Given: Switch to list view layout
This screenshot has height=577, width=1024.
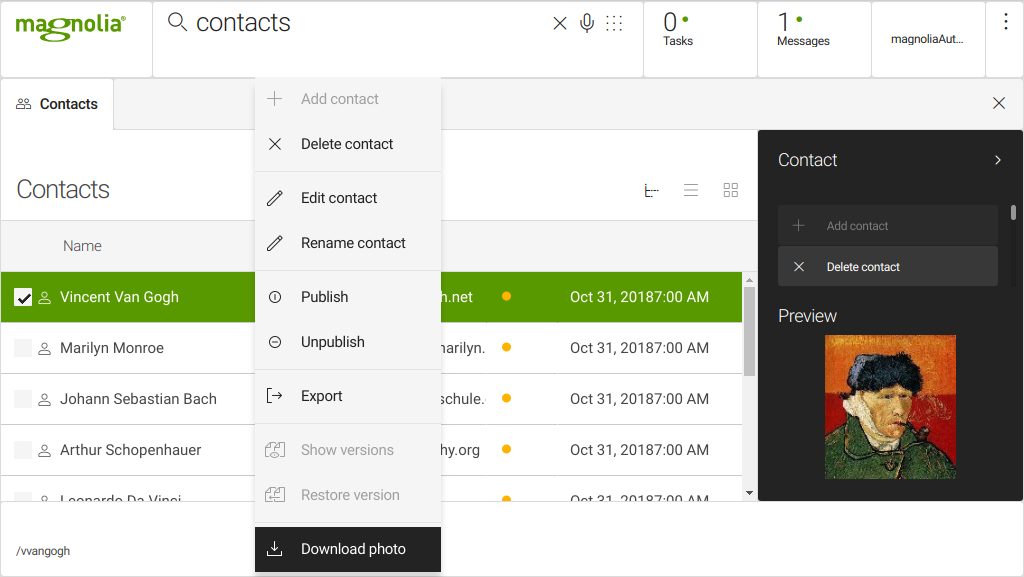Looking at the screenshot, I should (x=691, y=190).
